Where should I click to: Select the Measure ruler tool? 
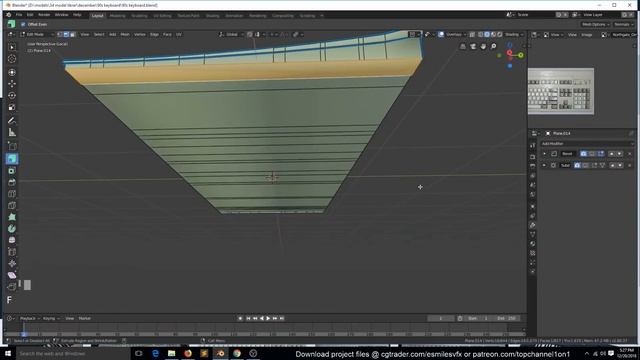(12, 132)
